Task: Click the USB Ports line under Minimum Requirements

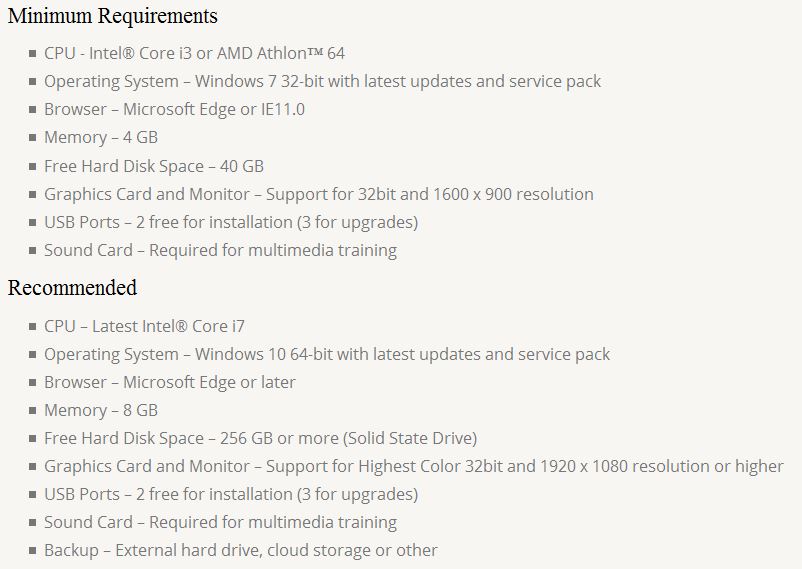Action: pyautogui.click(x=230, y=222)
